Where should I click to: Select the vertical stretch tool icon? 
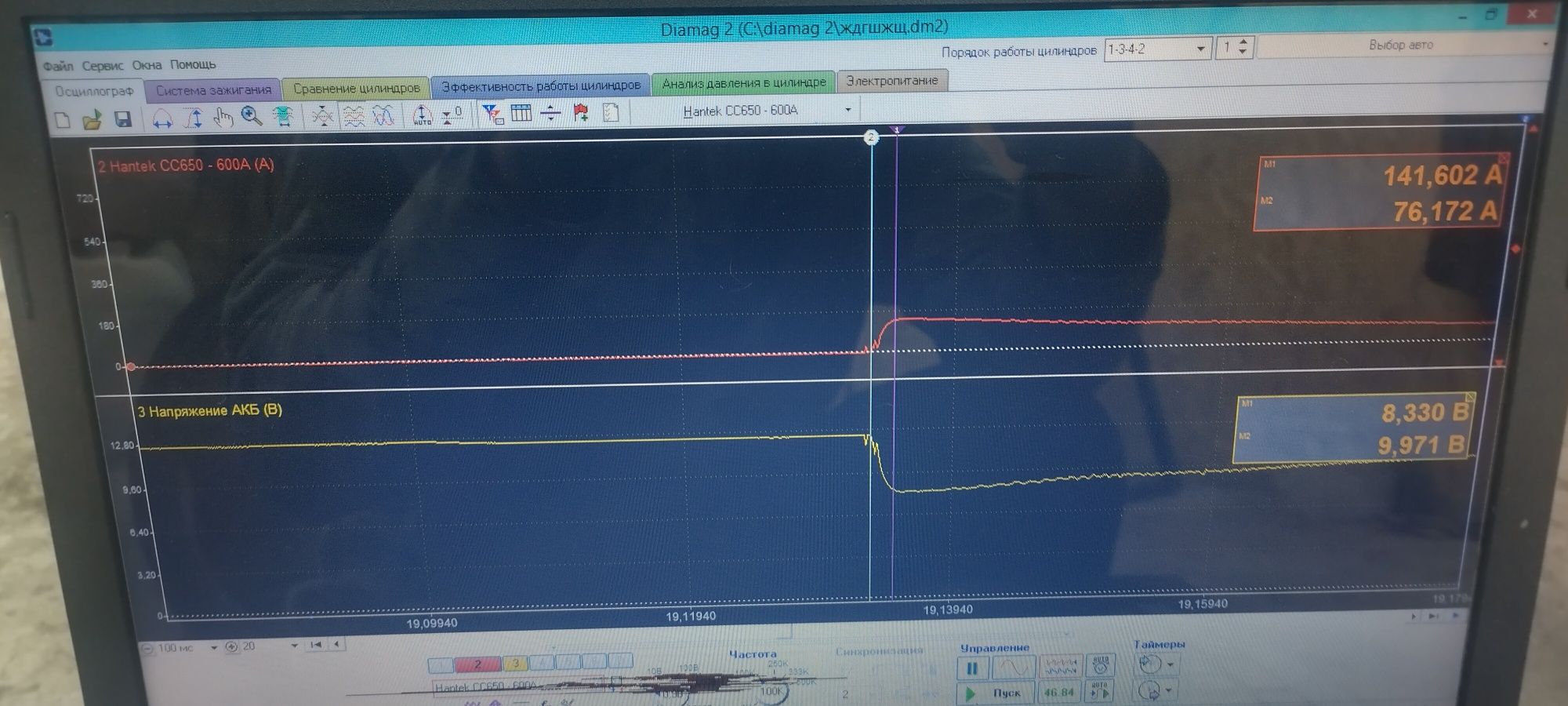[194, 118]
